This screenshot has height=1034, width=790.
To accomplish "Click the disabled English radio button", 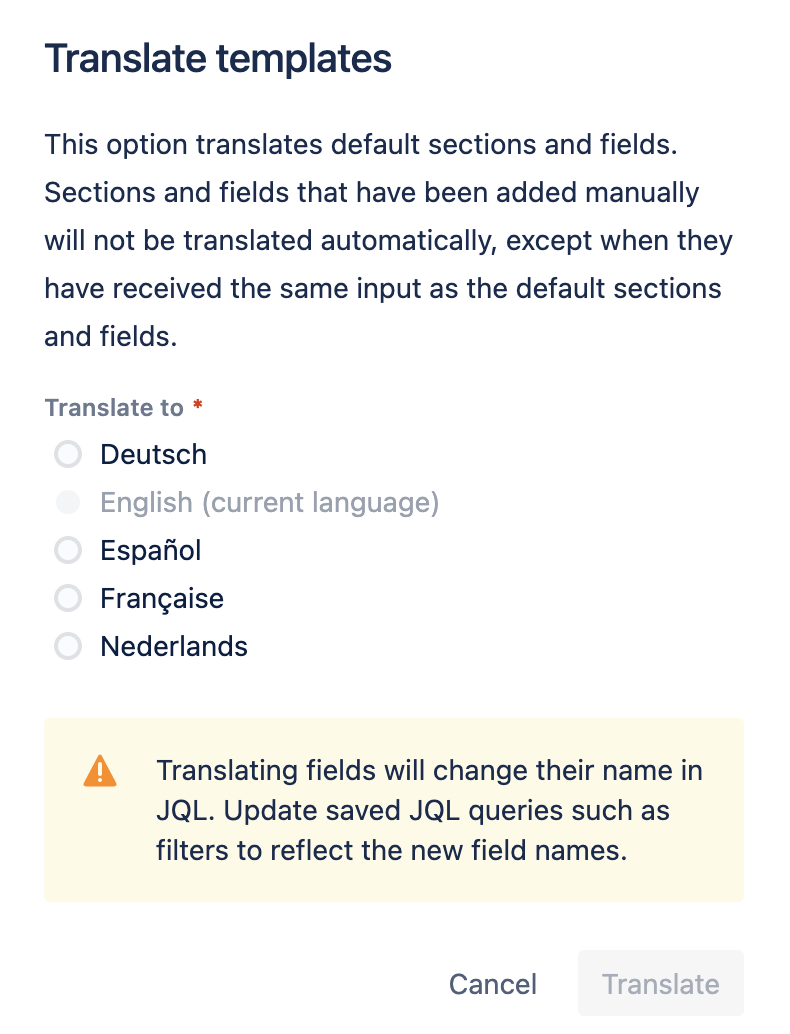I will (x=68, y=502).
